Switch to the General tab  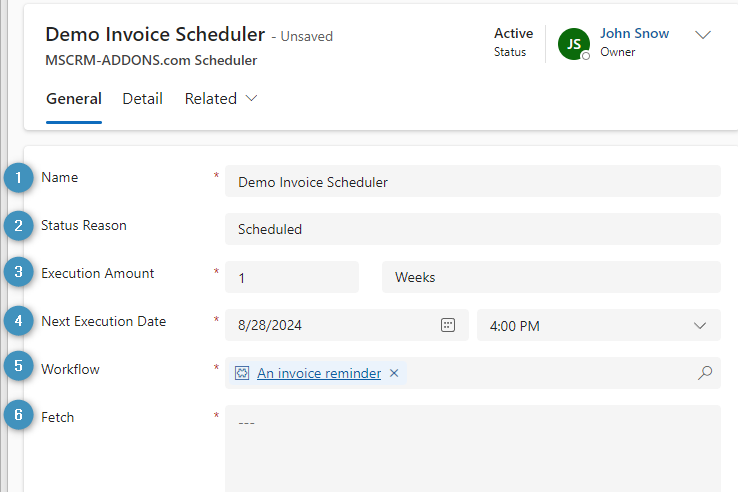coord(74,99)
